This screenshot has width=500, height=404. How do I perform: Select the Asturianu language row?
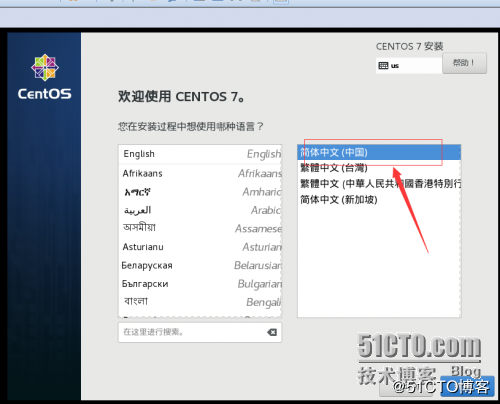pyautogui.click(x=200, y=247)
